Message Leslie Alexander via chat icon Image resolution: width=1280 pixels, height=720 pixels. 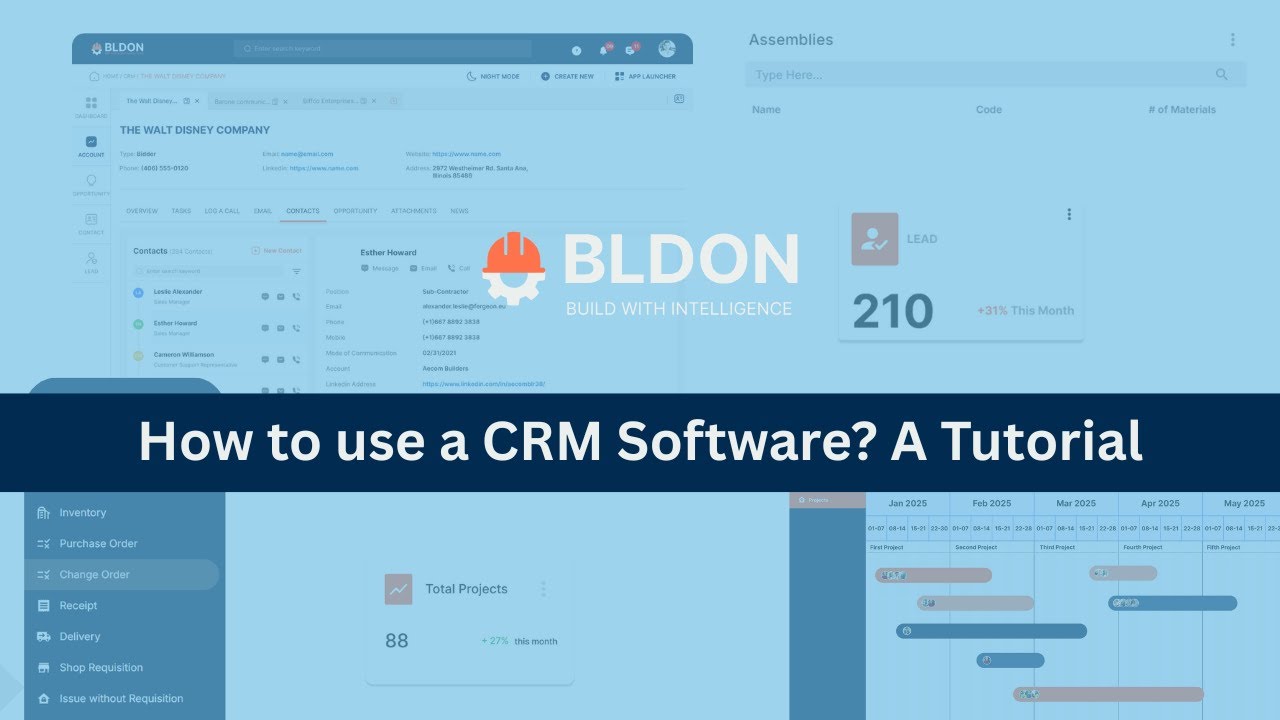tap(265, 296)
